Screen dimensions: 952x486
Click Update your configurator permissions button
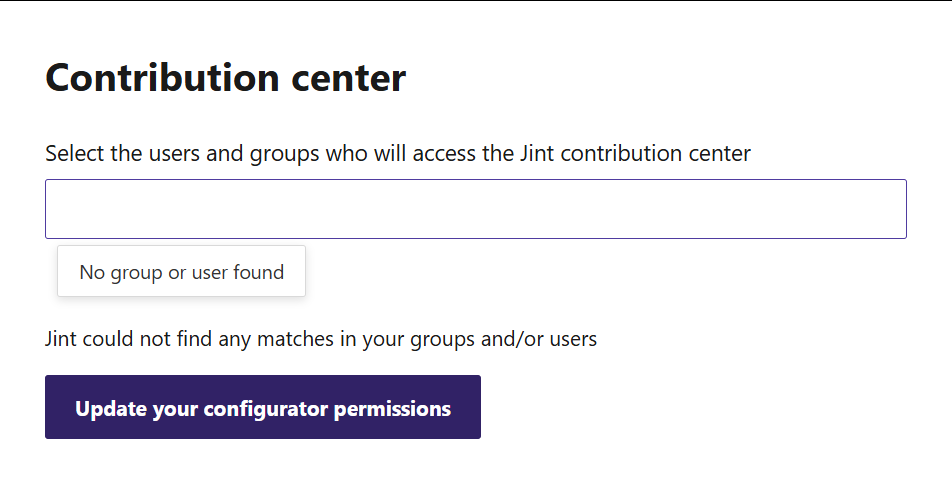coord(263,407)
